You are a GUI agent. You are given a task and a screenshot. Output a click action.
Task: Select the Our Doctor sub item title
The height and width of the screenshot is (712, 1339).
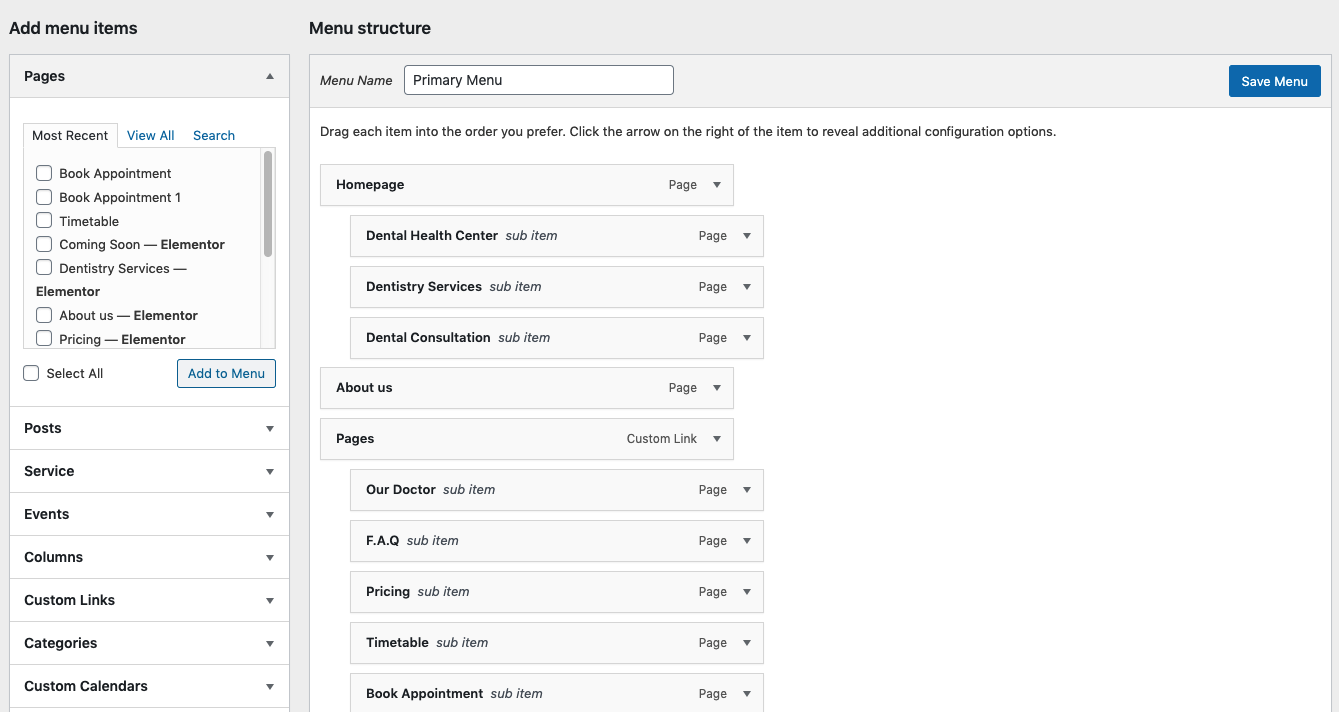[401, 490]
